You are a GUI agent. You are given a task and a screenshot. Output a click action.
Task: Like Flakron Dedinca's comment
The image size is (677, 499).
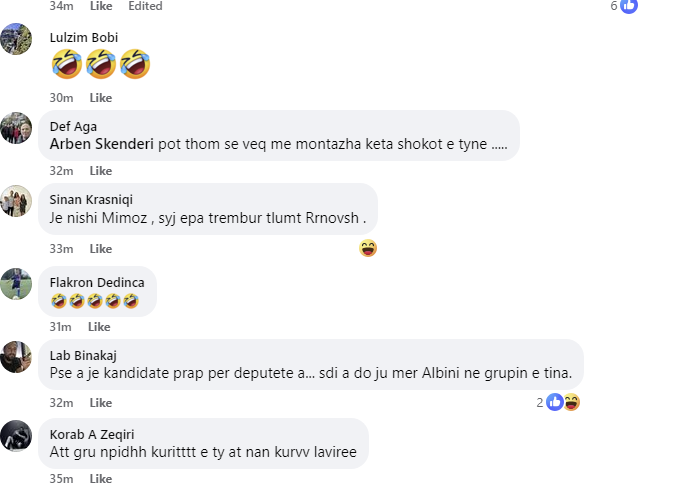[100, 327]
